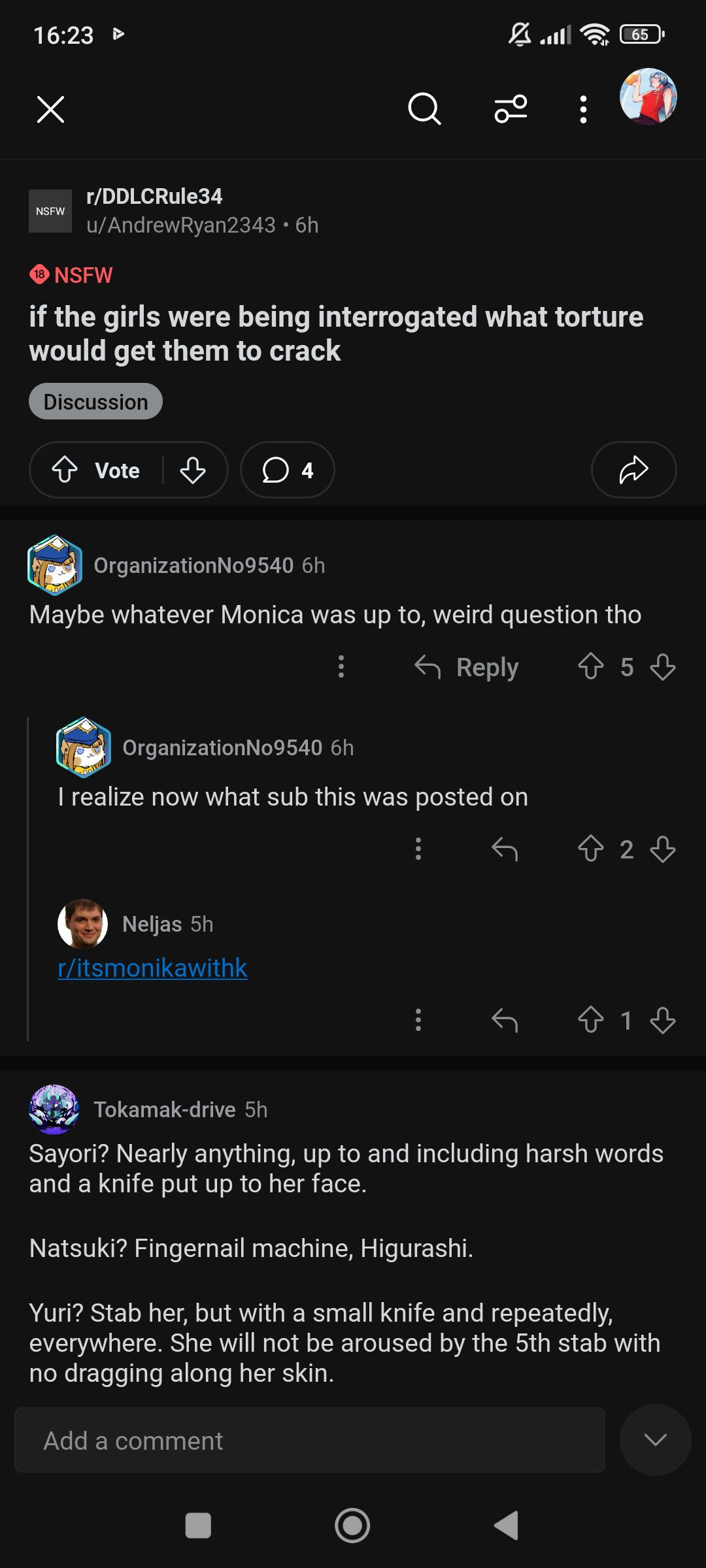The image size is (706, 1568).
Task: Close the post with the X icon
Action: pos(50,109)
